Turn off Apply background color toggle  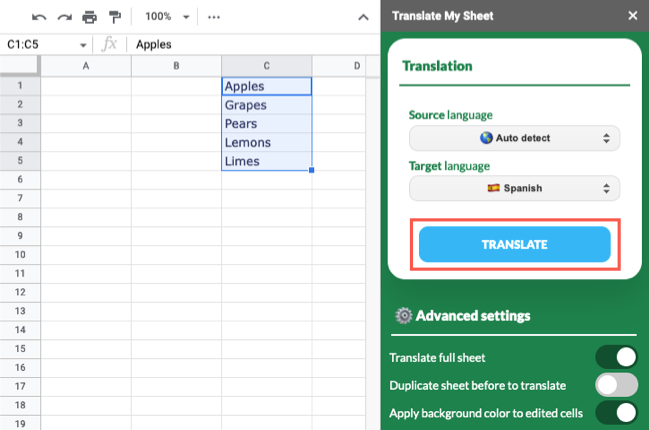point(616,412)
